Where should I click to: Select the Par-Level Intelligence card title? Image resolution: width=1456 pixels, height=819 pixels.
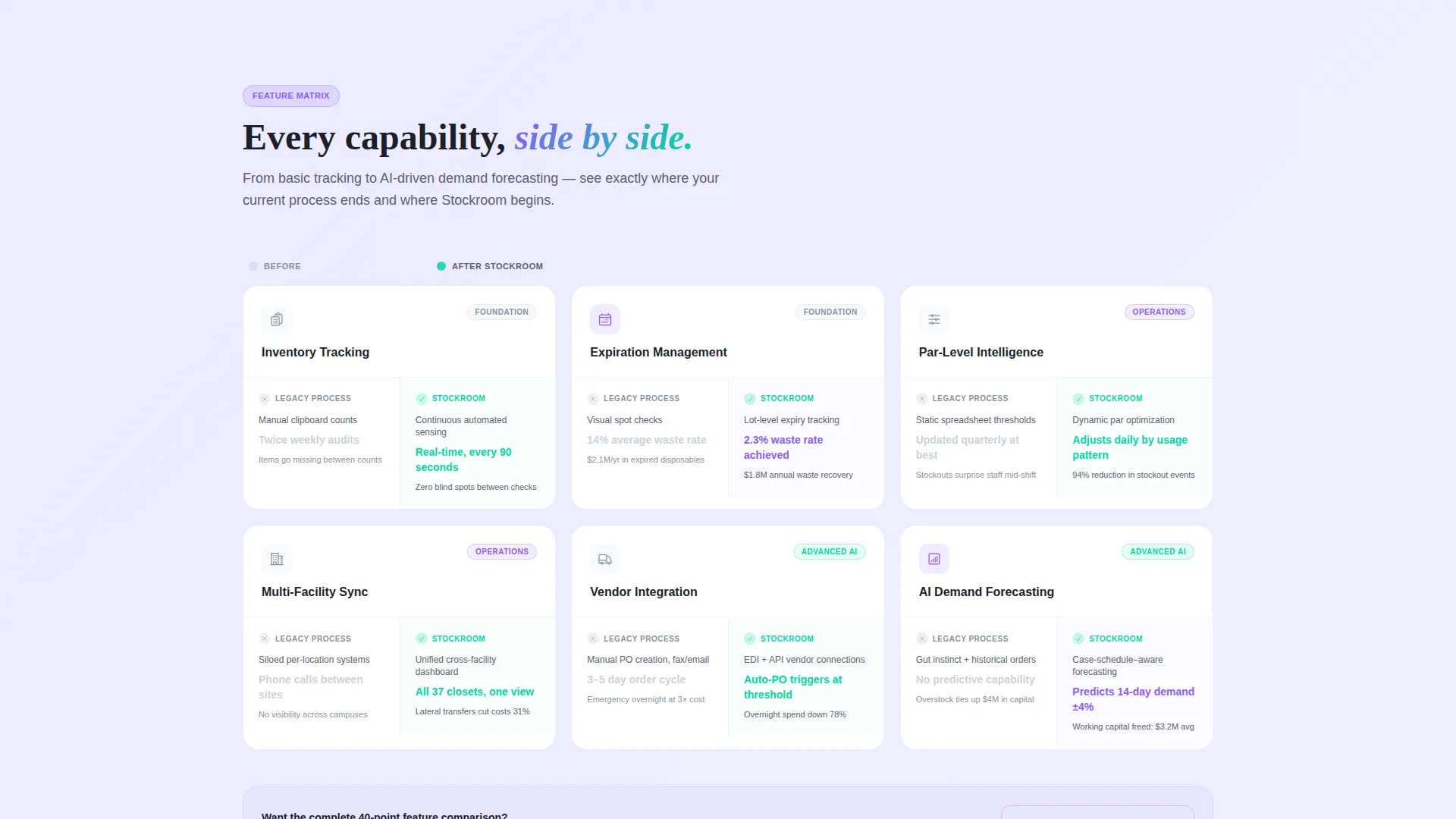tap(981, 352)
